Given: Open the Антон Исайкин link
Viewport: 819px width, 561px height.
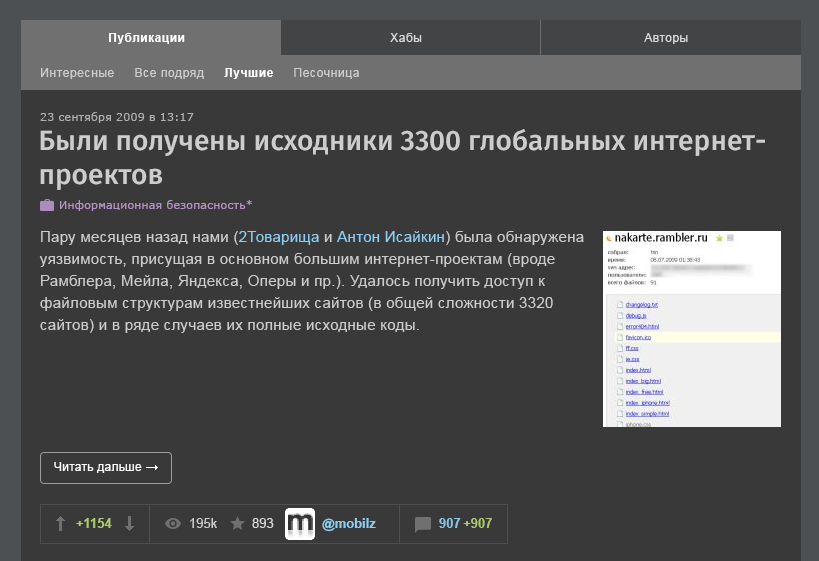Looking at the screenshot, I should point(391,237).
